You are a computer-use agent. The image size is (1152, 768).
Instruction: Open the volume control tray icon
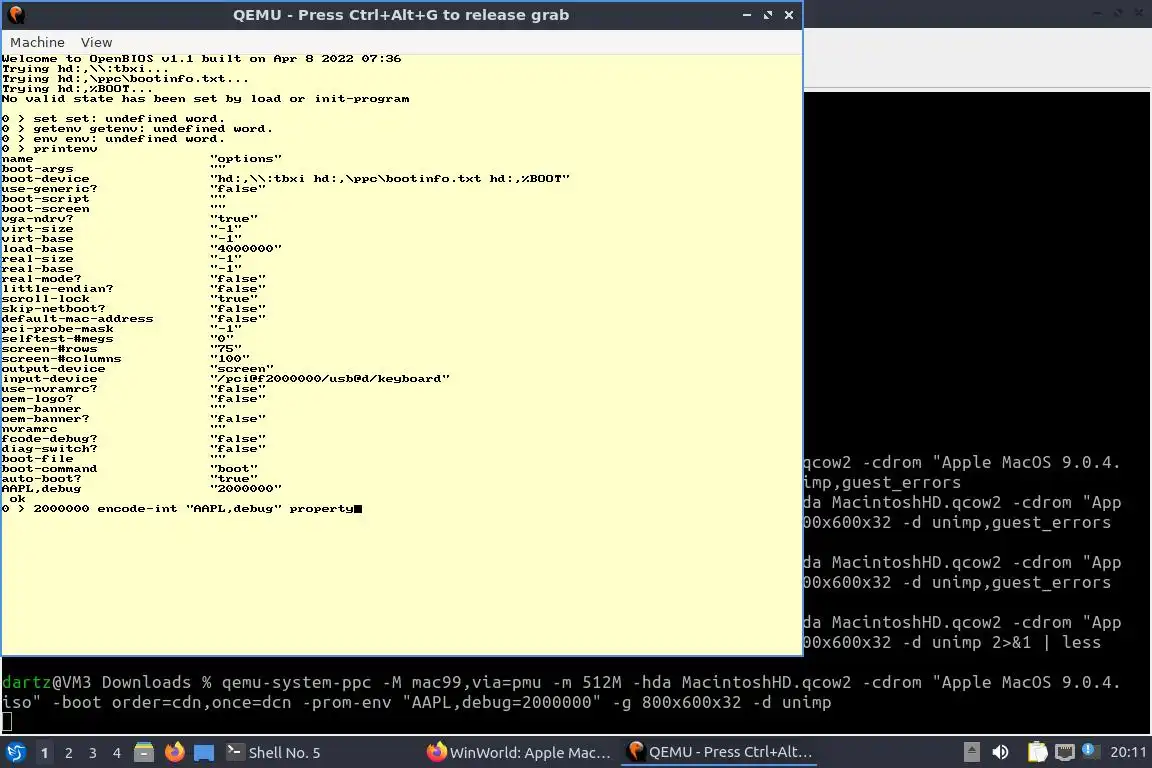point(1000,752)
